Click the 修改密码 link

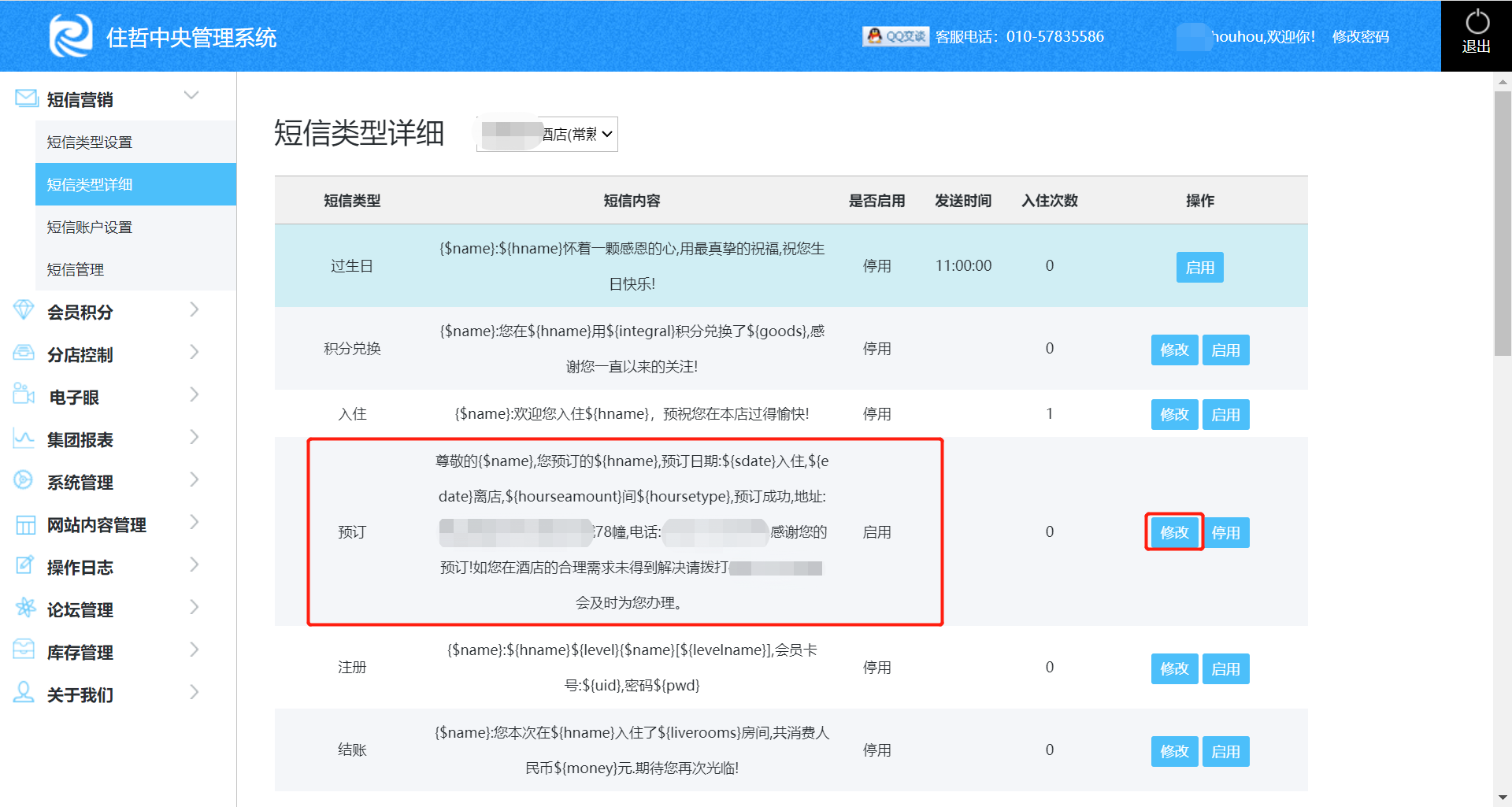[1360, 36]
